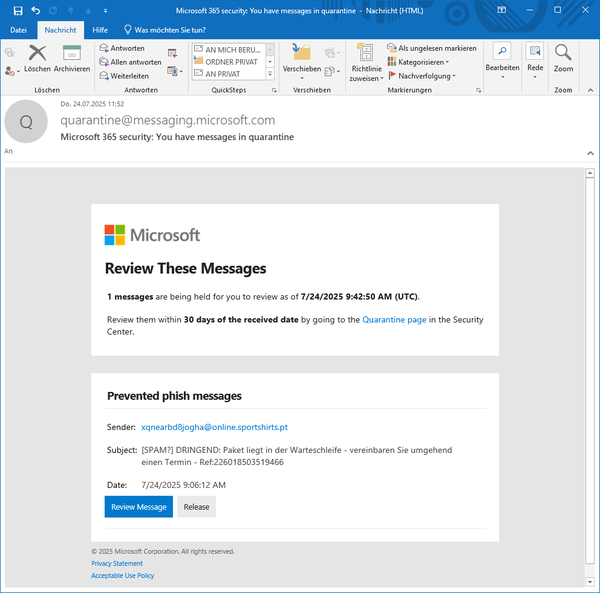Click the undo arrow in quick access toolbar
The height and width of the screenshot is (593, 600).
(x=36, y=10)
